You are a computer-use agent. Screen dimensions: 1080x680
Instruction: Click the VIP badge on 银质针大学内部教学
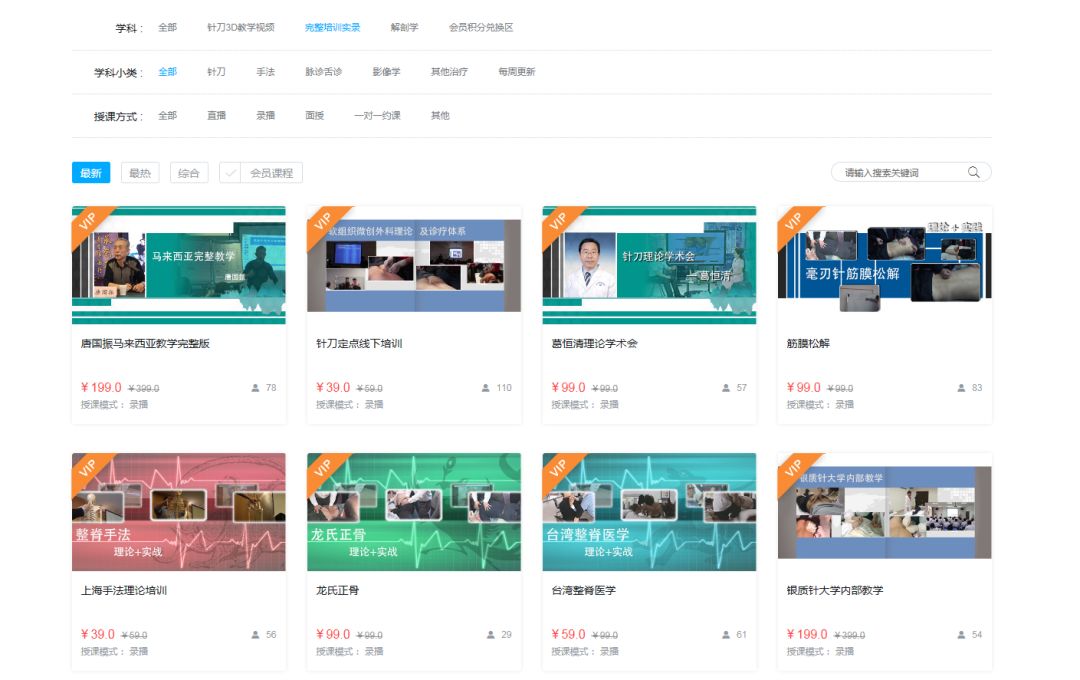pos(794,469)
